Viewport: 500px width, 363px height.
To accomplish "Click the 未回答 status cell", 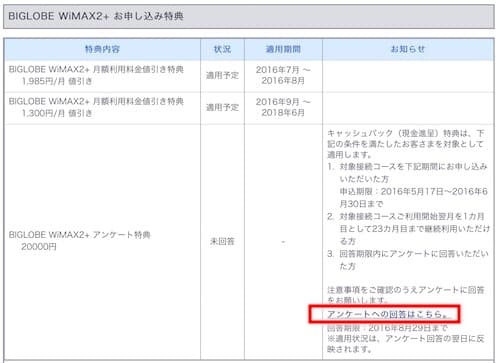I will (x=222, y=241).
